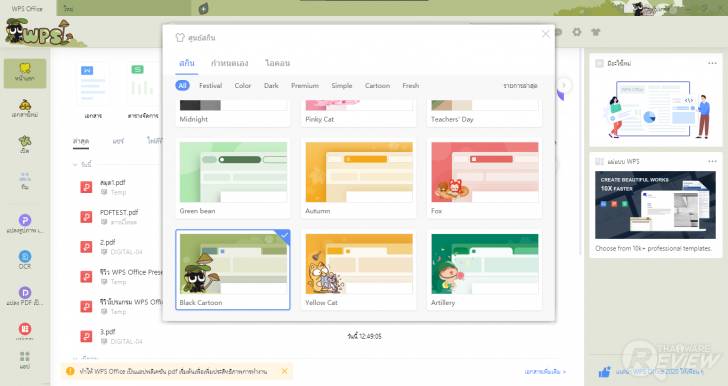
Task: Open the 2.pdf file icon
Action: coord(86,247)
